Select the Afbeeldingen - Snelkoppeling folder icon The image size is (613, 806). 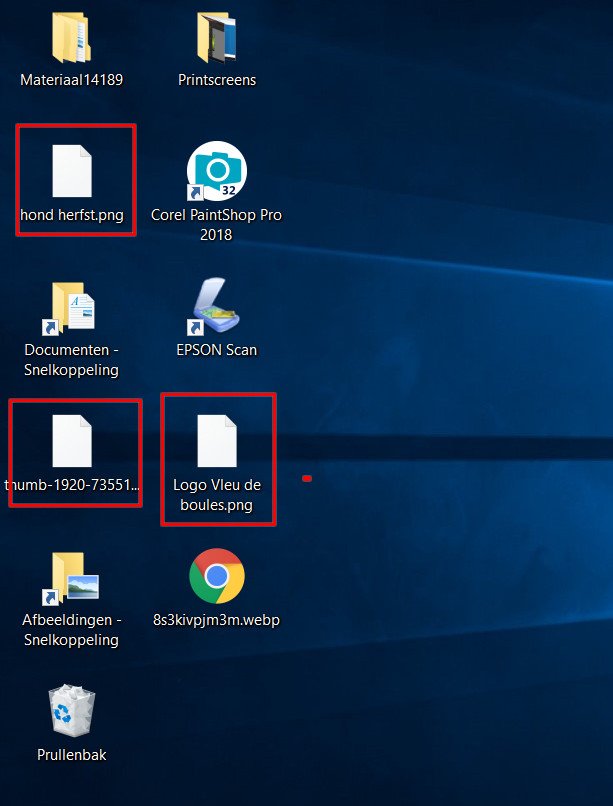(x=71, y=578)
